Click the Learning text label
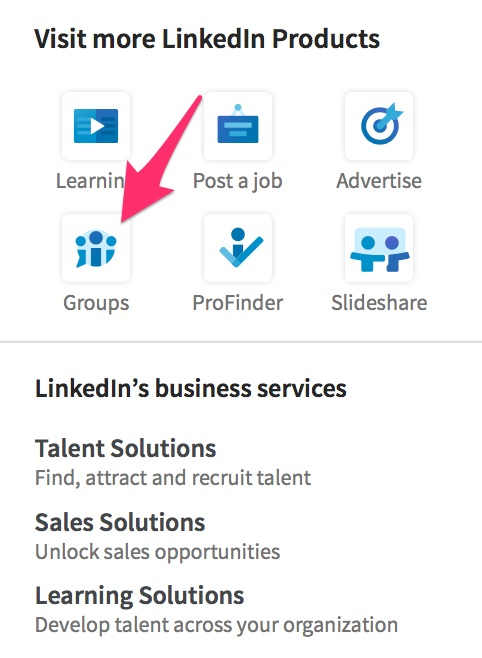Screen dimensions: 482x658 coord(91,181)
